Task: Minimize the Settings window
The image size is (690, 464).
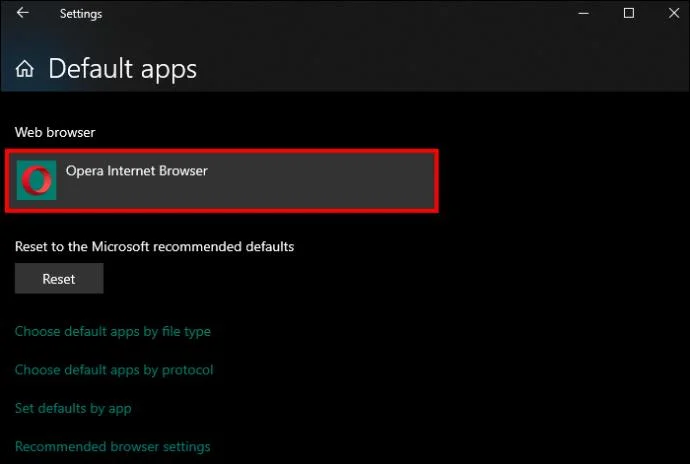Action: pyautogui.click(x=584, y=13)
